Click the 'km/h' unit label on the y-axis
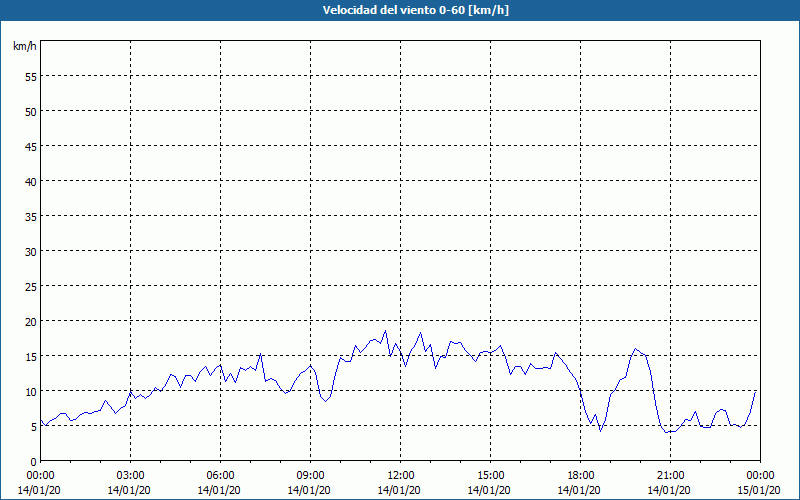Screen dimensions: 800x500 click(x=24, y=46)
